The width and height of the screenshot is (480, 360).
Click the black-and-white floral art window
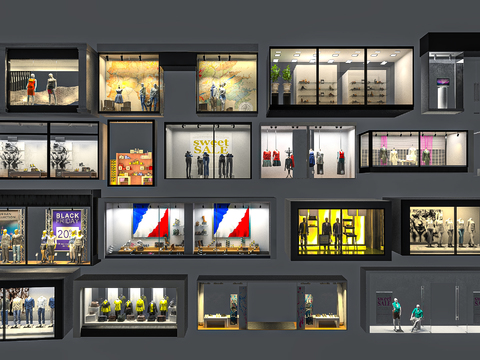[x=49, y=150]
